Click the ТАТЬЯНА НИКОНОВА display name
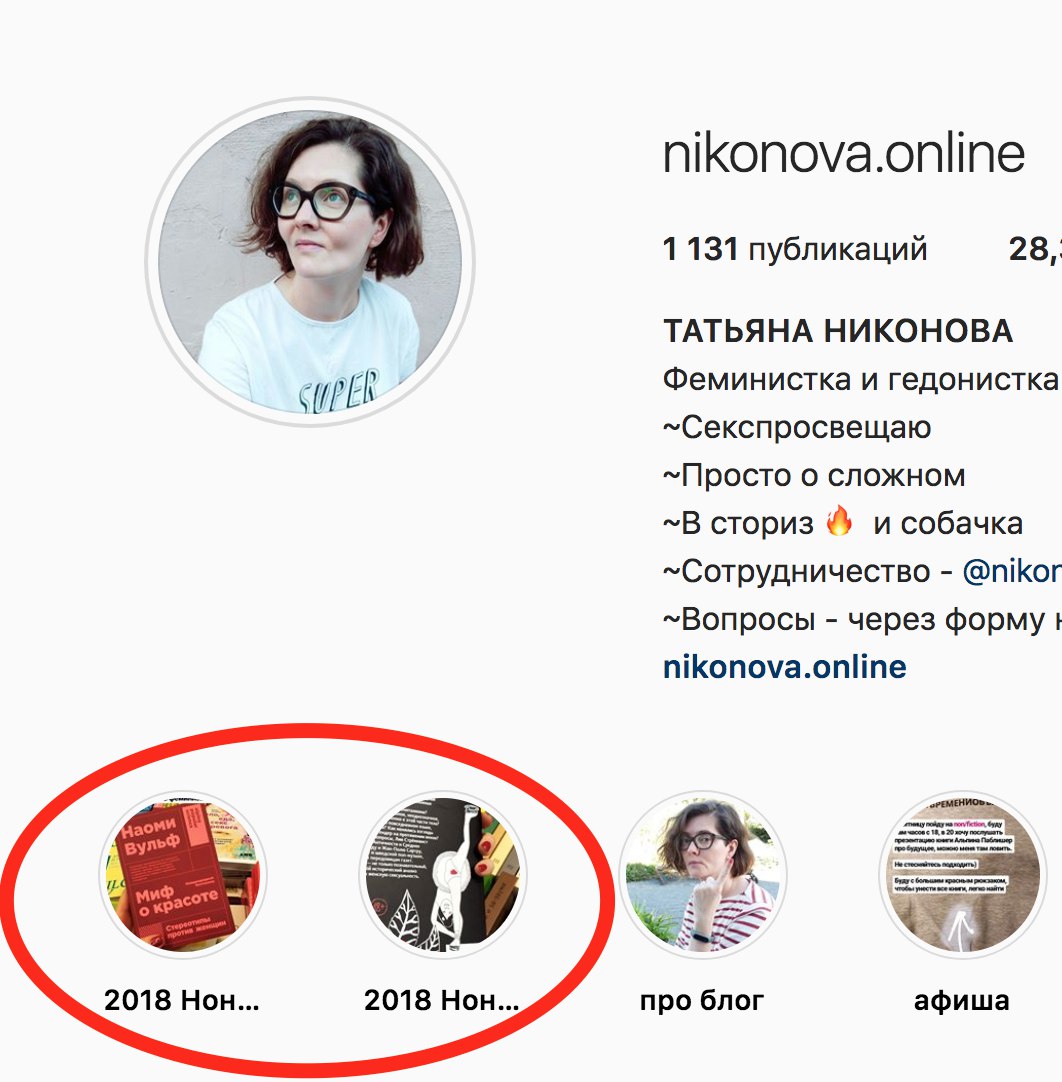Image resolution: width=1062 pixels, height=1082 pixels. [838, 331]
